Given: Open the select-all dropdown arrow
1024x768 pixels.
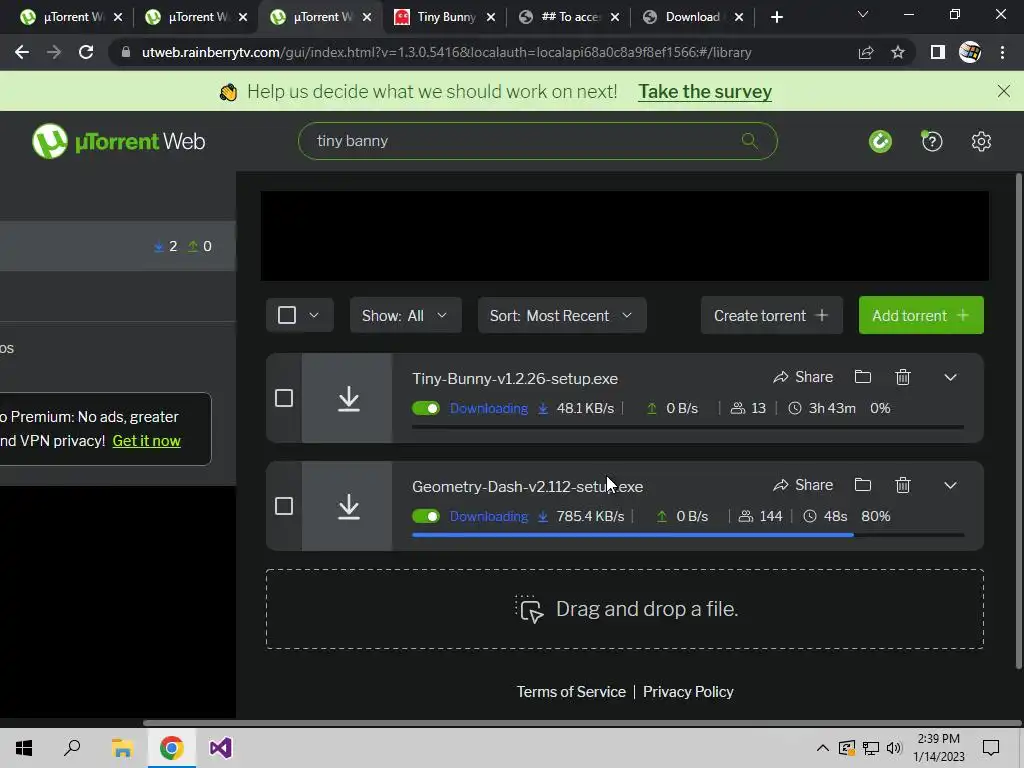Looking at the screenshot, I should (x=314, y=315).
